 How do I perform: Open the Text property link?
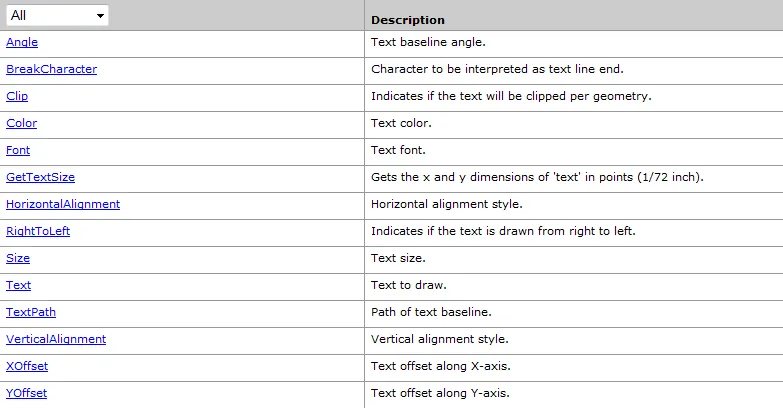(18, 285)
